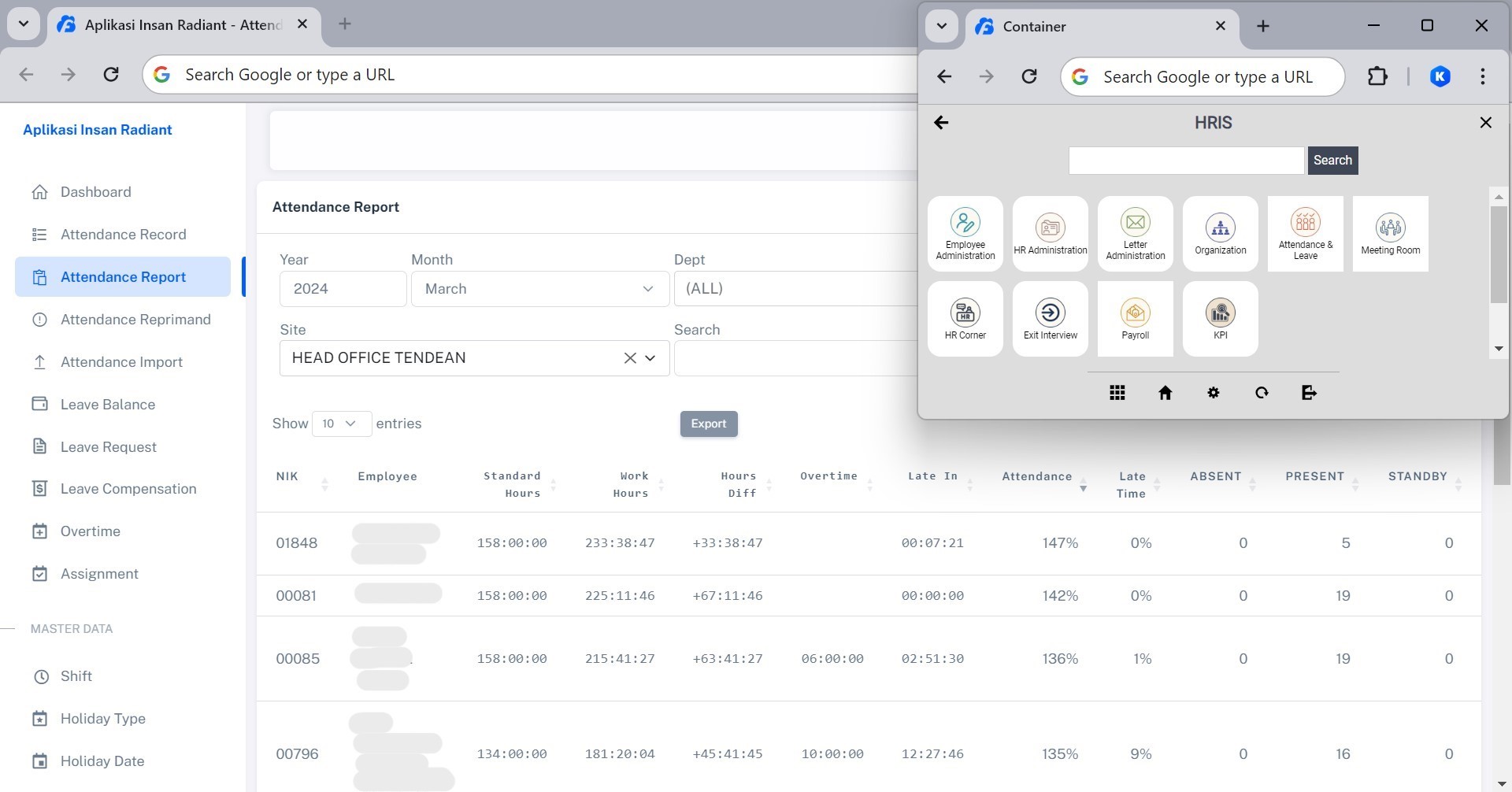Open the KPI module icon
Viewport: 1512px width, 792px height.
1220,318
